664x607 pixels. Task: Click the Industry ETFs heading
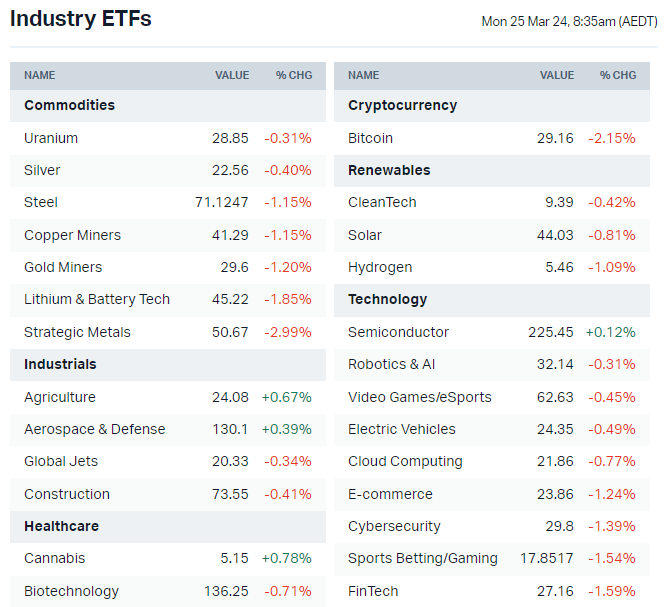pos(81,19)
